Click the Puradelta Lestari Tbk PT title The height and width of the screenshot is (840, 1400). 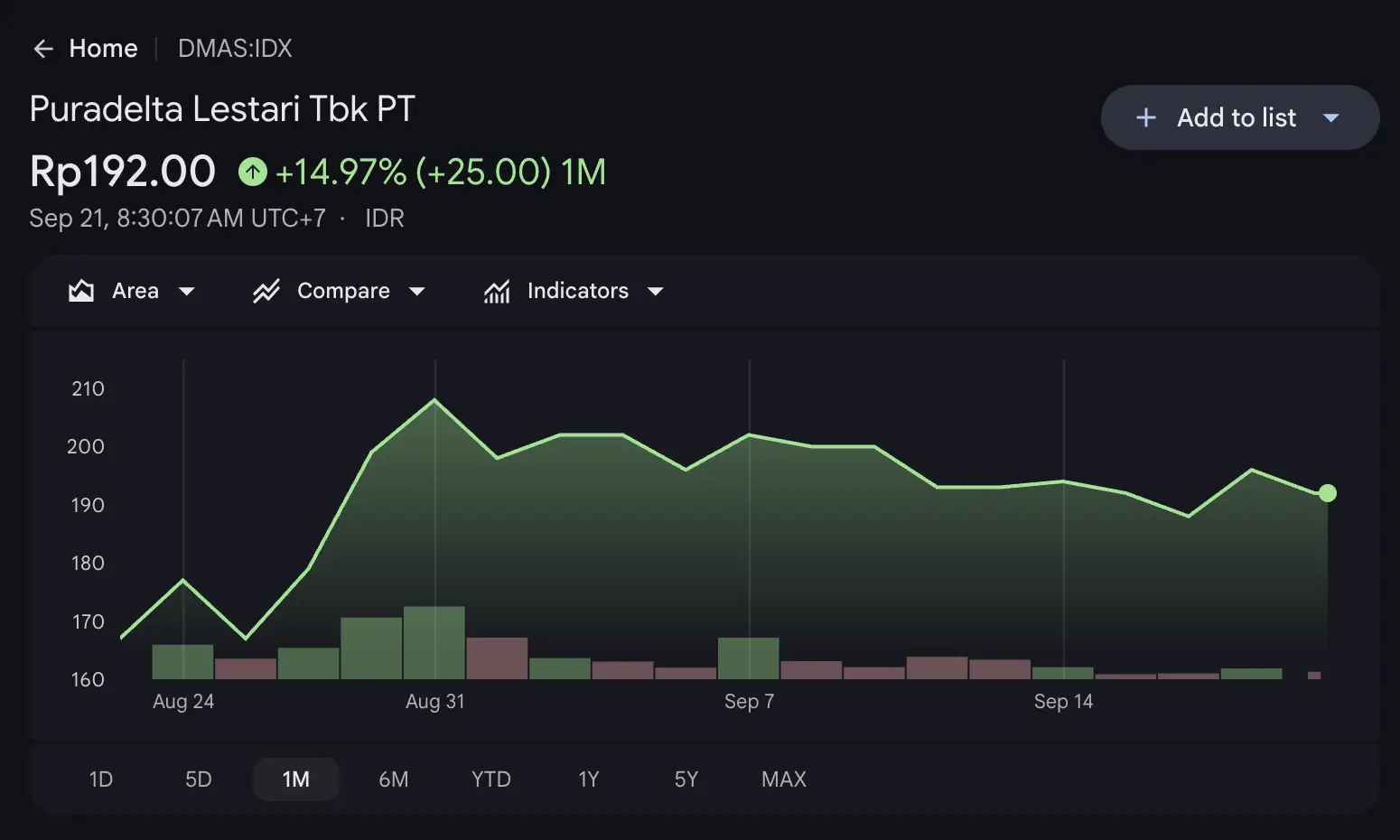point(222,109)
